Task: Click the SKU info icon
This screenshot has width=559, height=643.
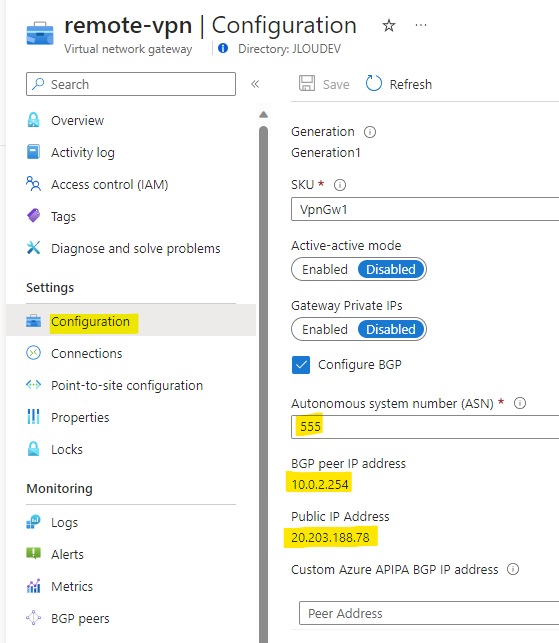Action: [x=340, y=185]
